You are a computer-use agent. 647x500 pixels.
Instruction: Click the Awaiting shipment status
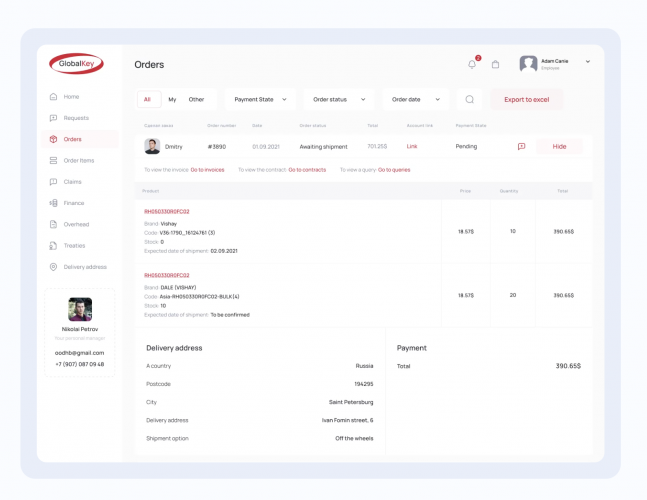(x=324, y=146)
